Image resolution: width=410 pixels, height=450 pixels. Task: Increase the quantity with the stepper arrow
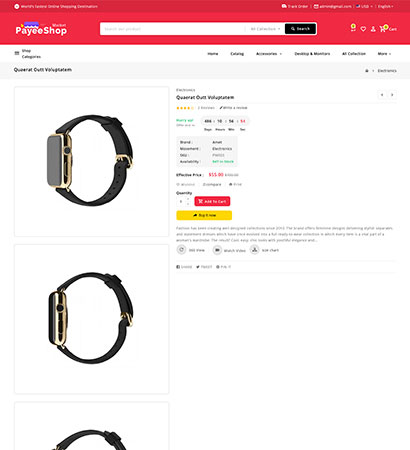click(188, 199)
